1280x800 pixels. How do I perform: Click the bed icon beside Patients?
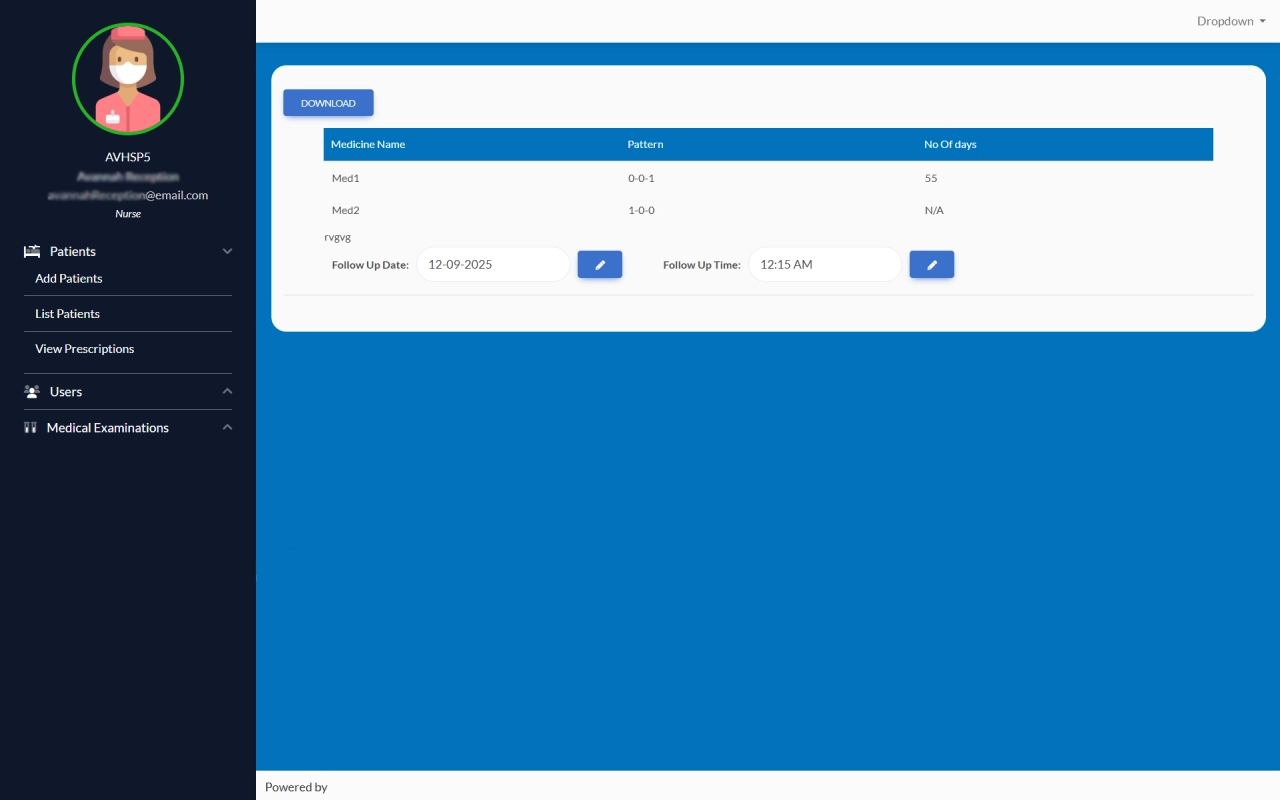[32, 252]
